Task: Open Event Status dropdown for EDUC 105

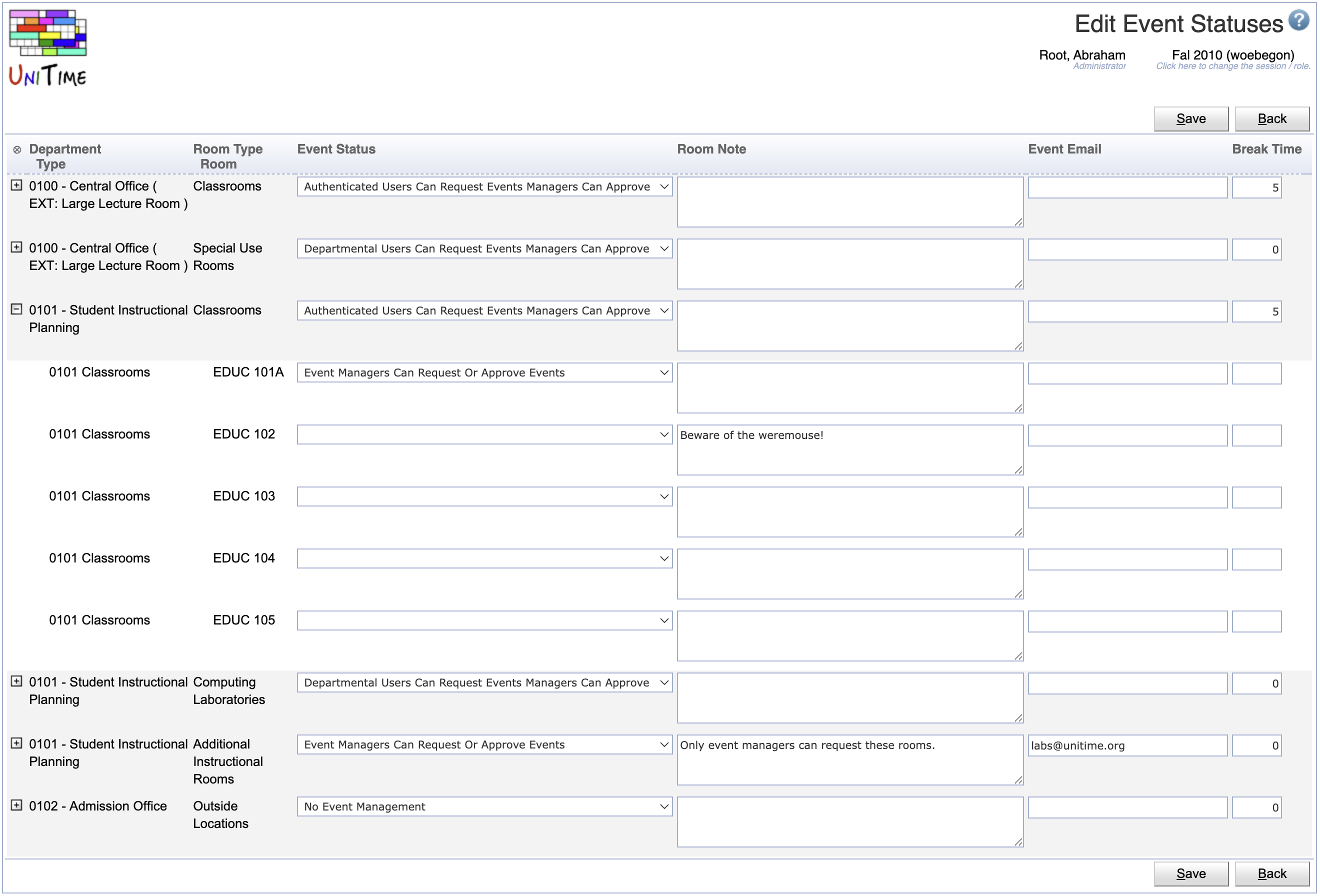Action: [x=484, y=620]
